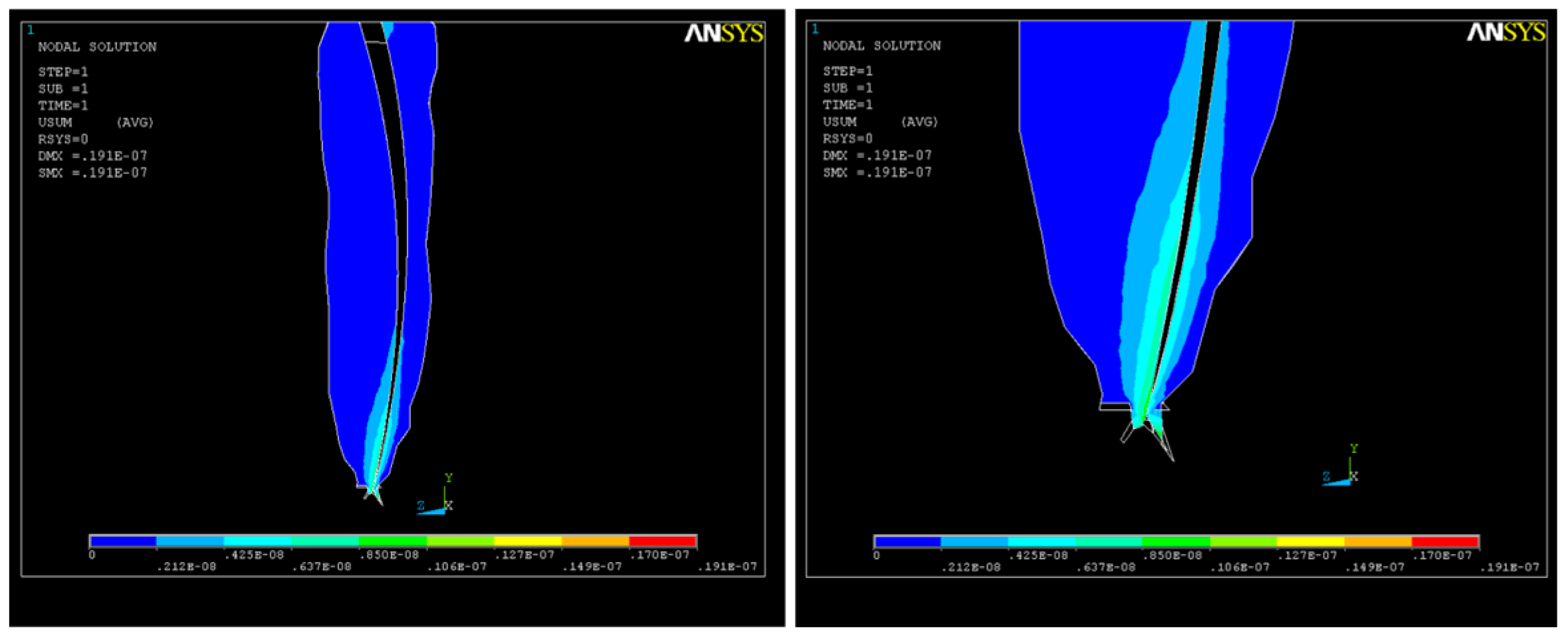
Task: Click window number "1" in right plot
Action: click(815, 29)
